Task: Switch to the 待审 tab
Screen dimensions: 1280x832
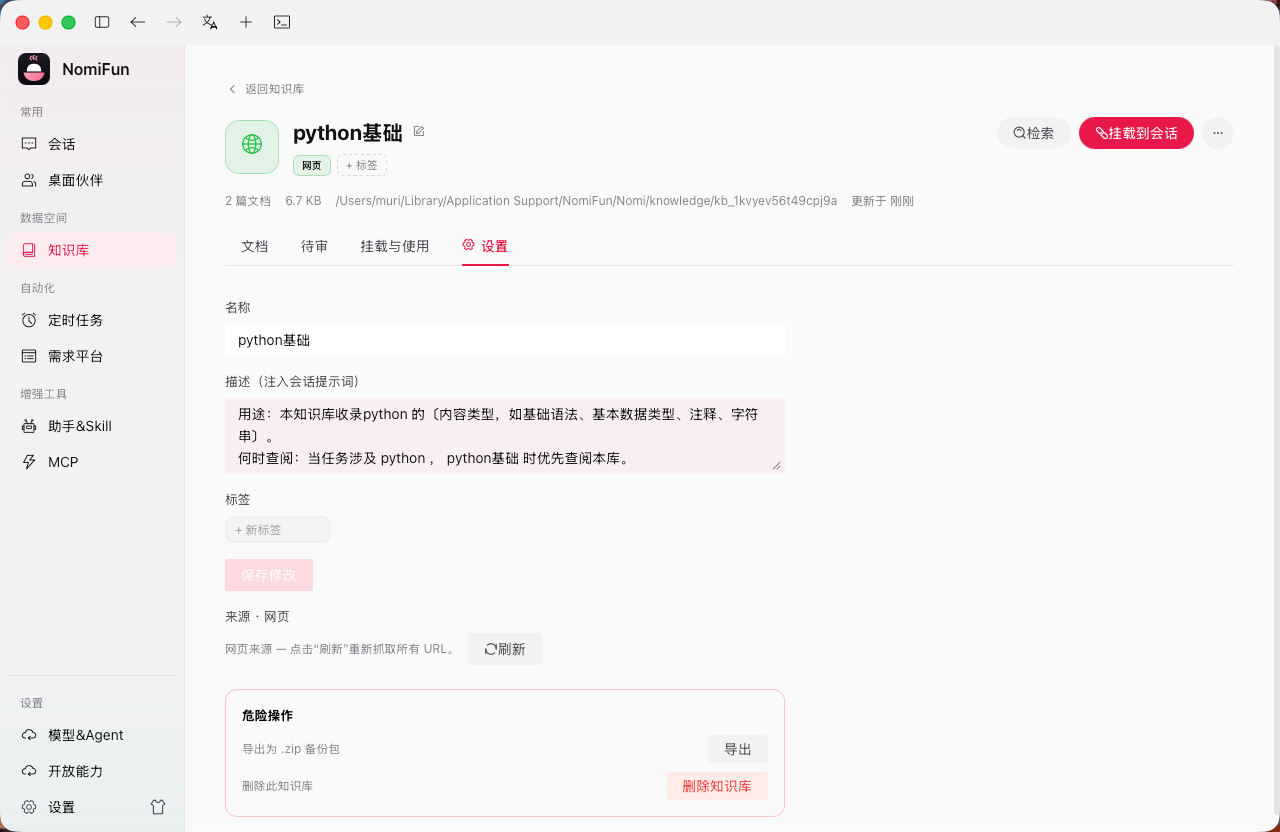Action: (315, 246)
